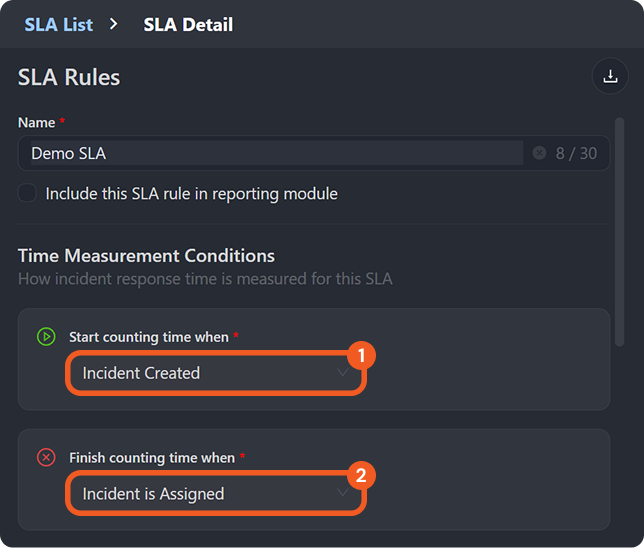
Task: Click the Time Measurement Conditions heading
Action: tap(146, 256)
